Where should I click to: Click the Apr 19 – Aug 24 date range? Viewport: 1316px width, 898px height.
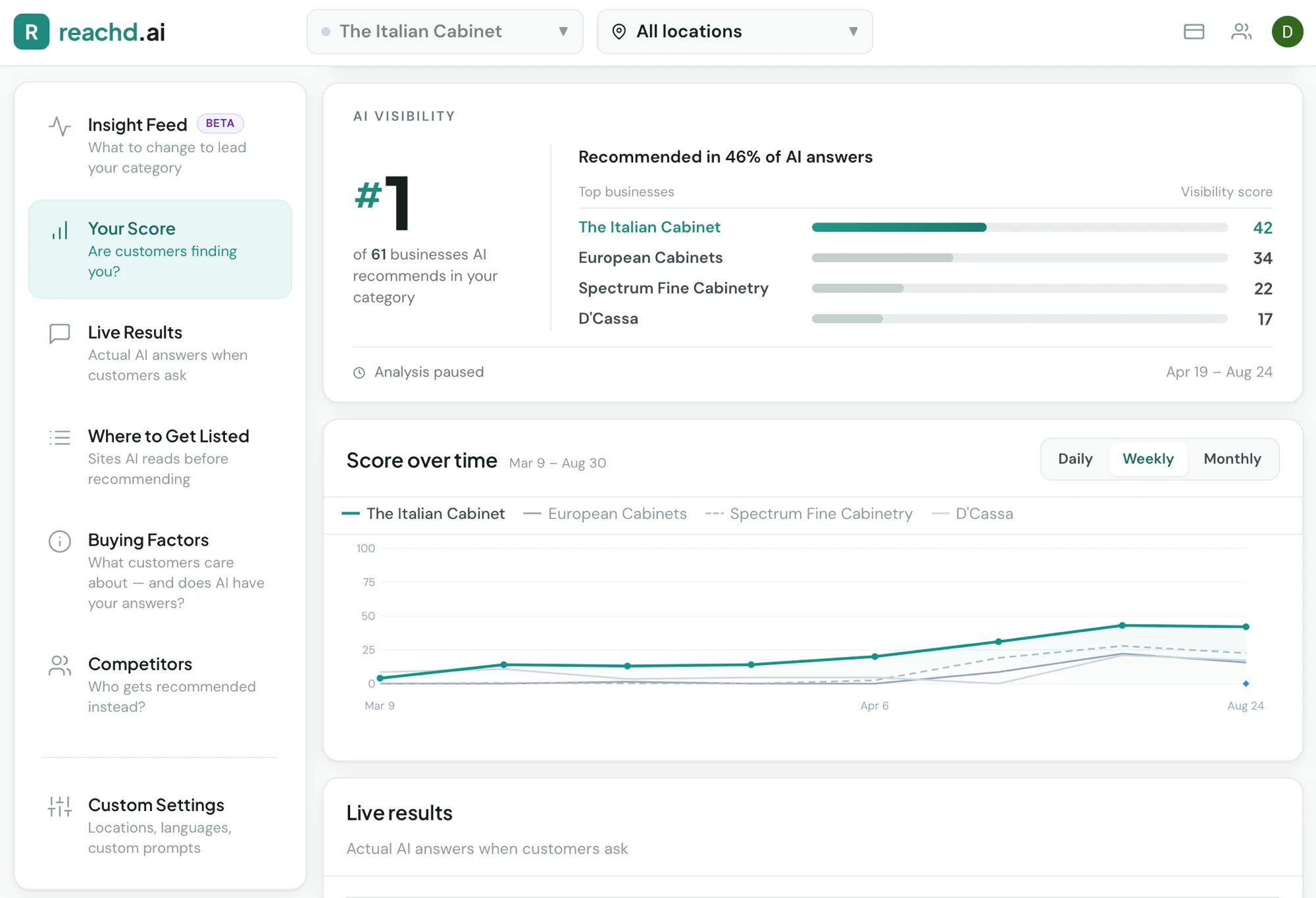pyautogui.click(x=1219, y=372)
